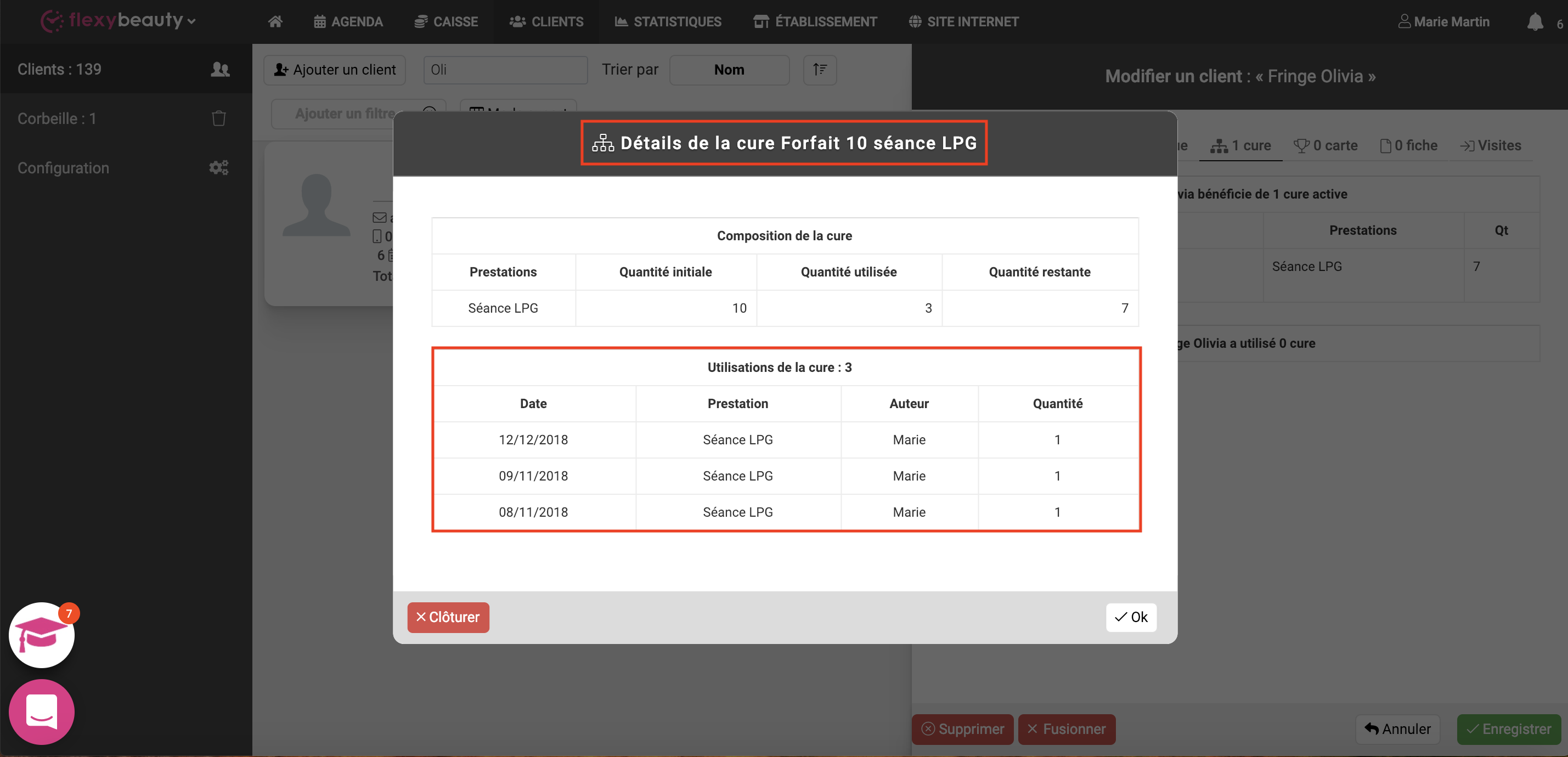Click Ajouter un filtre
The image size is (1568, 757).
tap(344, 113)
